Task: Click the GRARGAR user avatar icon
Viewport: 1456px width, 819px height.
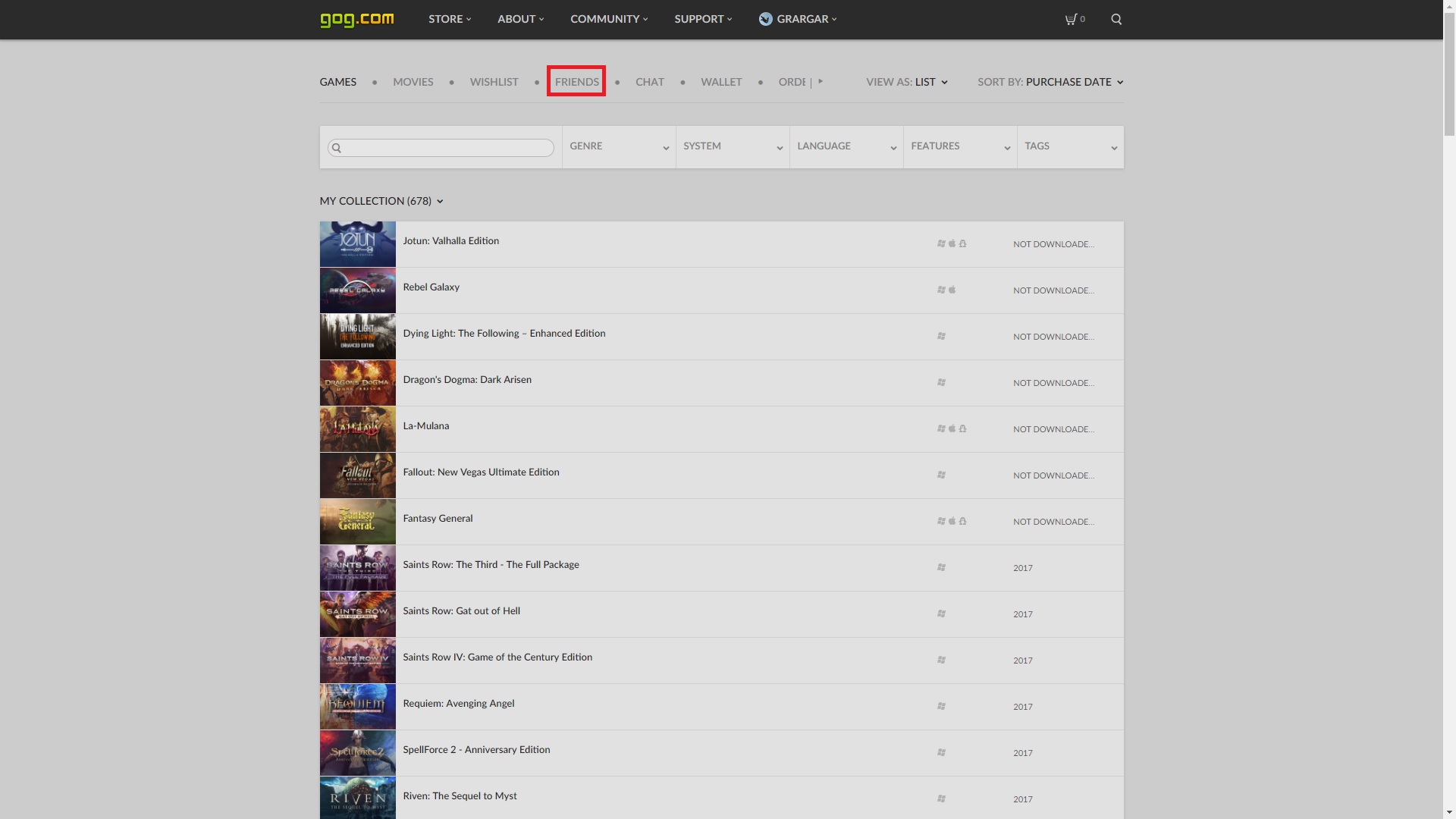Action: [765, 19]
